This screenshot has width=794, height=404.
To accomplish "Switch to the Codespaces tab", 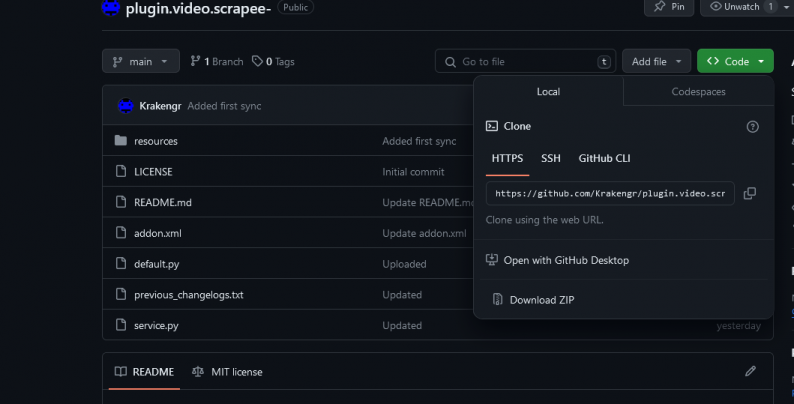I will point(698,91).
